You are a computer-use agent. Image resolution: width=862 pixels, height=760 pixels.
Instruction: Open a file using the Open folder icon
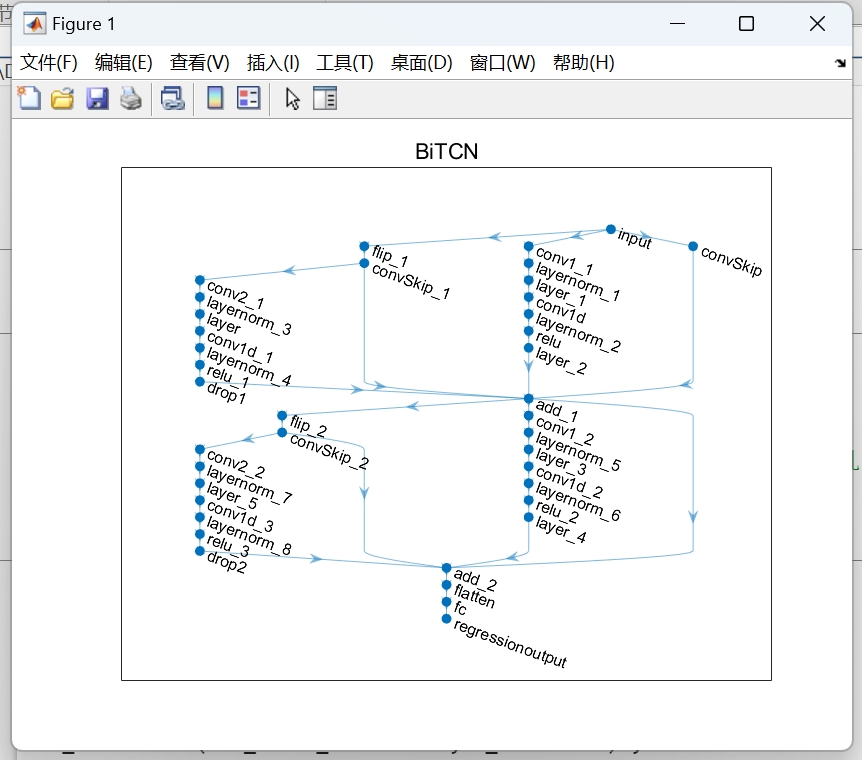pyautogui.click(x=62, y=98)
